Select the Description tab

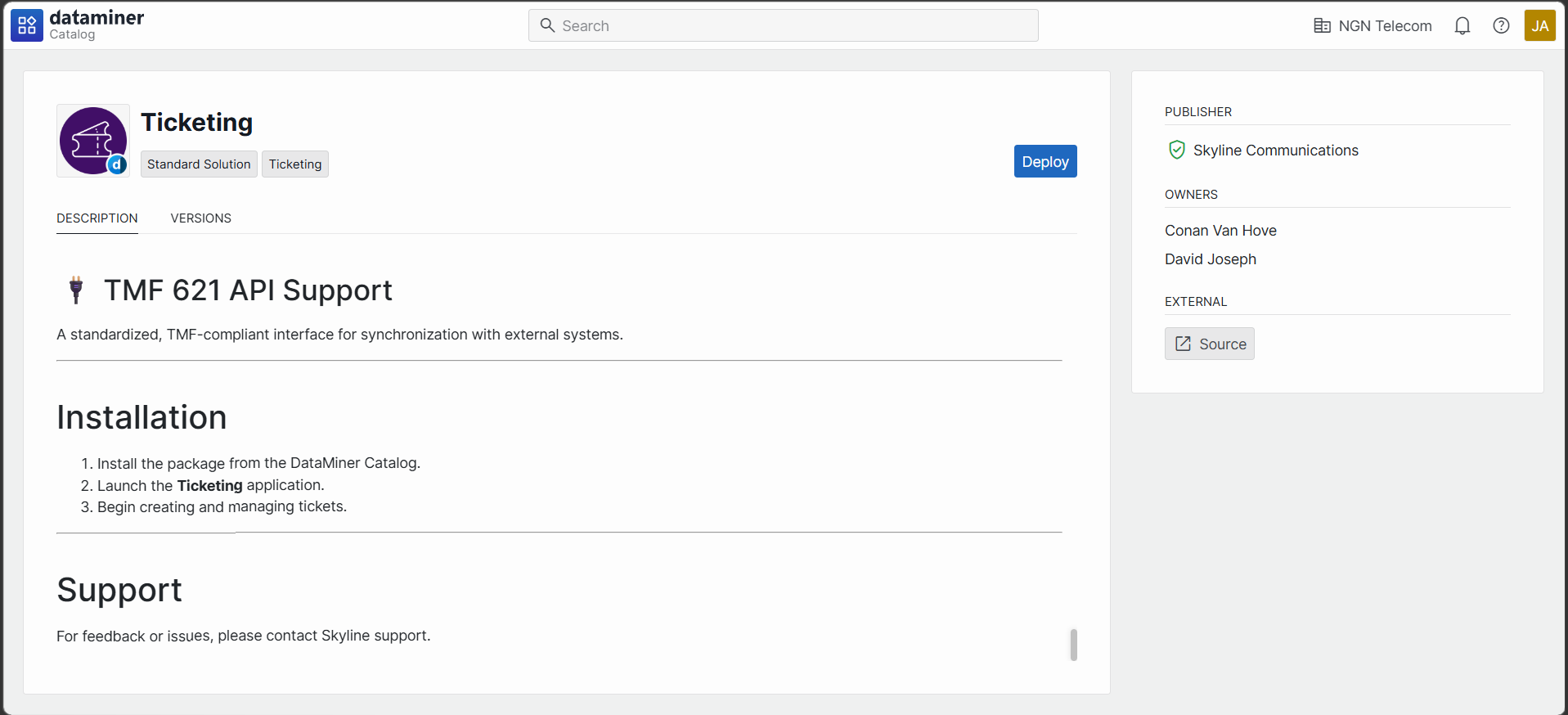(97, 218)
